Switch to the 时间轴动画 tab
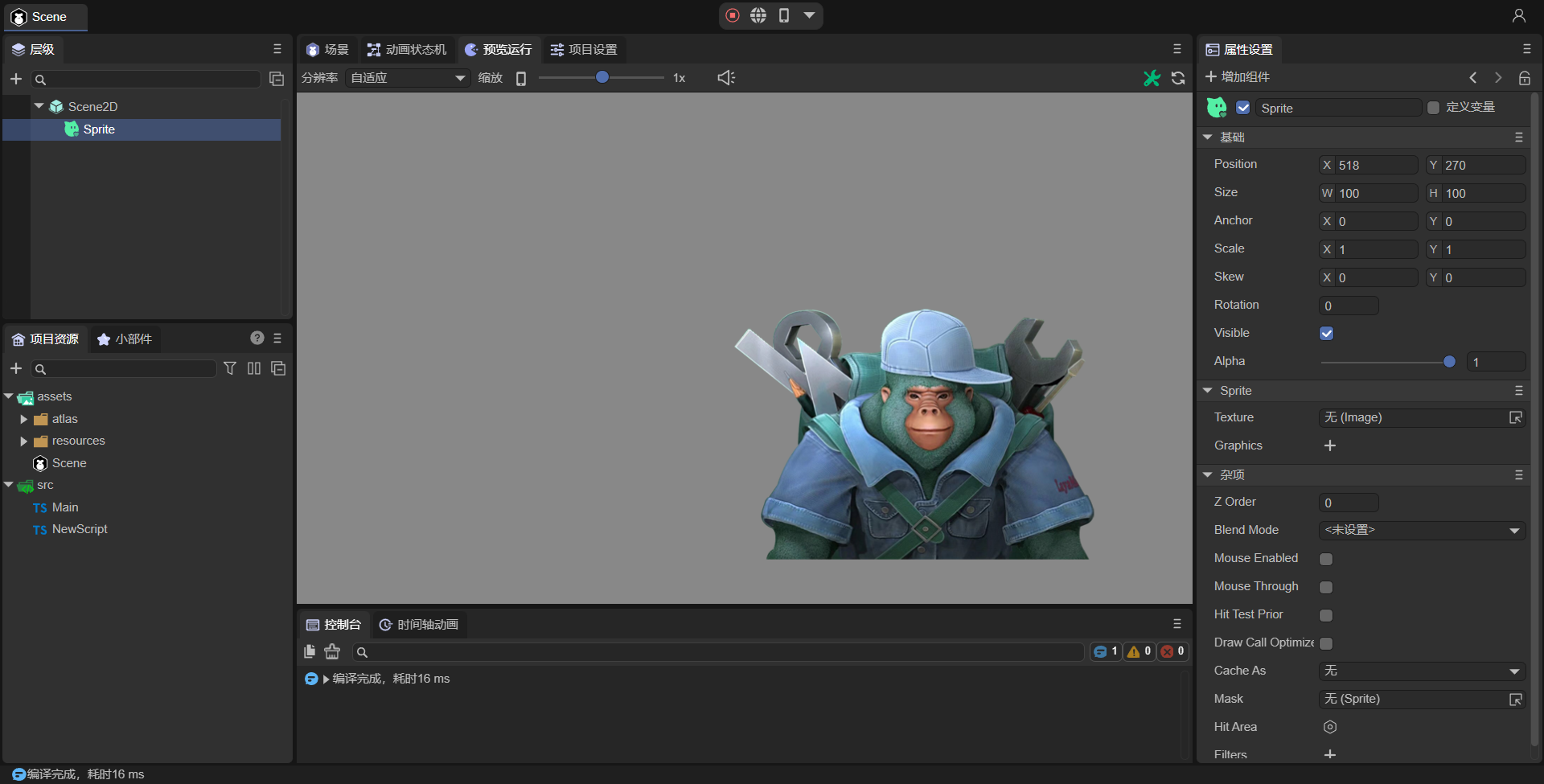Image resolution: width=1544 pixels, height=784 pixels. click(419, 625)
